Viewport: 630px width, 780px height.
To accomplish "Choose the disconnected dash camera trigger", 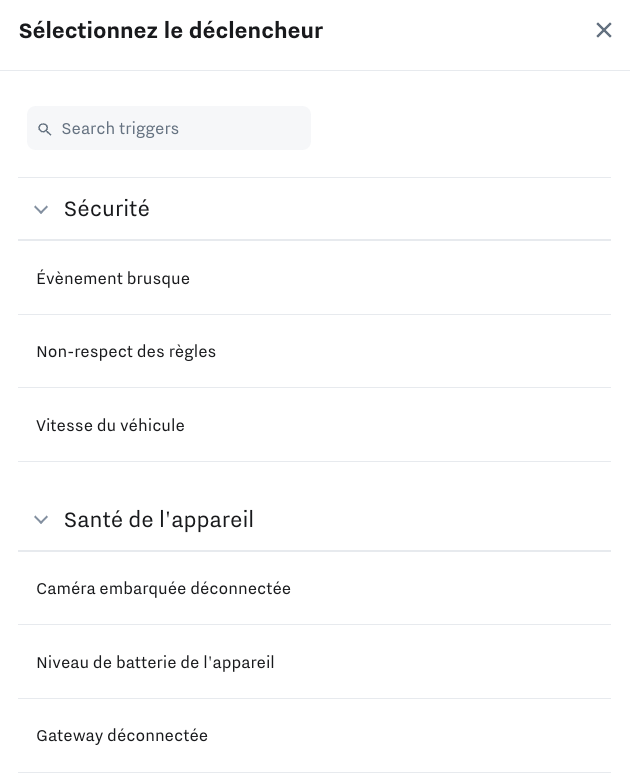I will [x=163, y=589].
